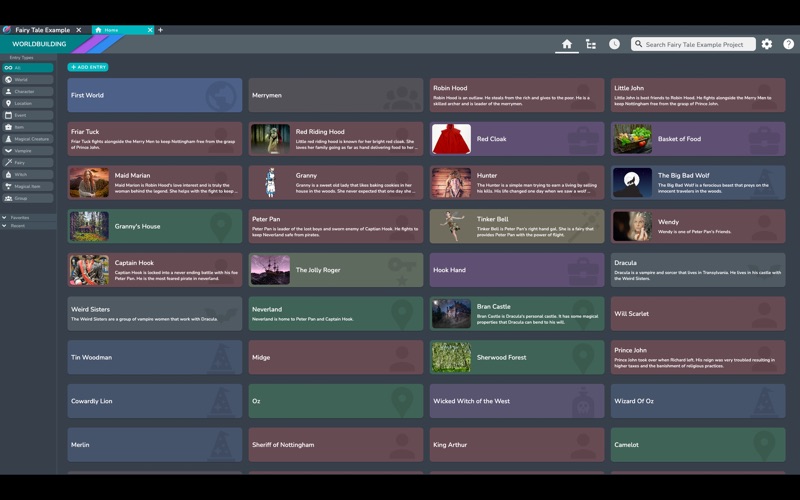The image size is (800, 500).
Task: Open settings gear icon
Action: (767, 44)
